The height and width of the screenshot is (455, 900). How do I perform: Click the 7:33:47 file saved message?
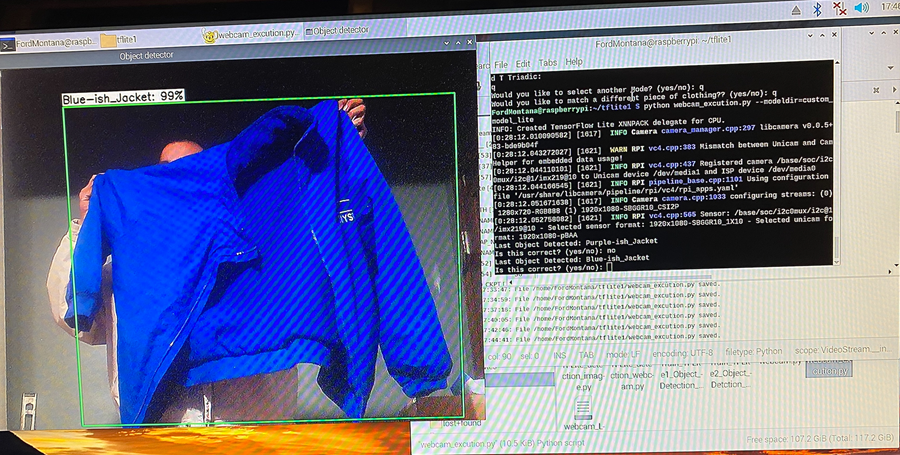click(603, 287)
